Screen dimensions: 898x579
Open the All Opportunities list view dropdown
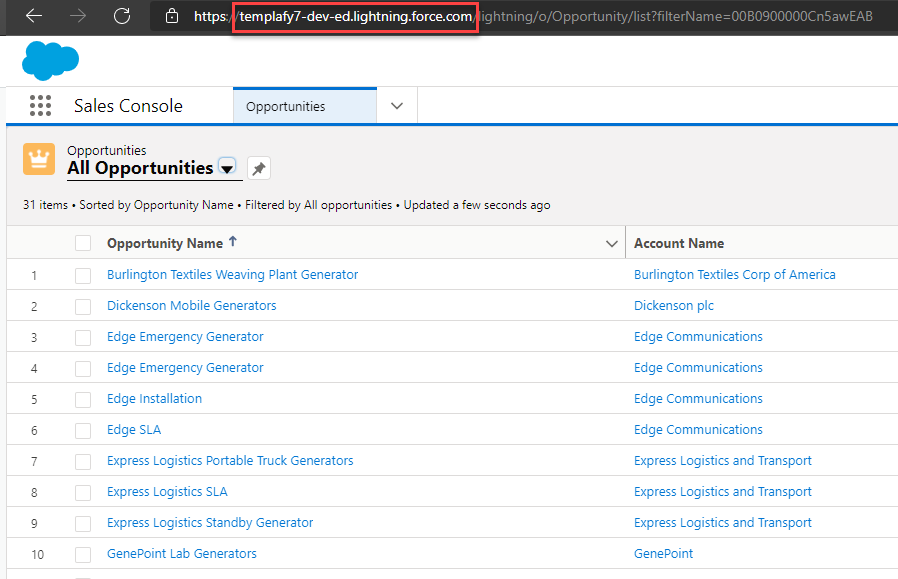pos(227,168)
